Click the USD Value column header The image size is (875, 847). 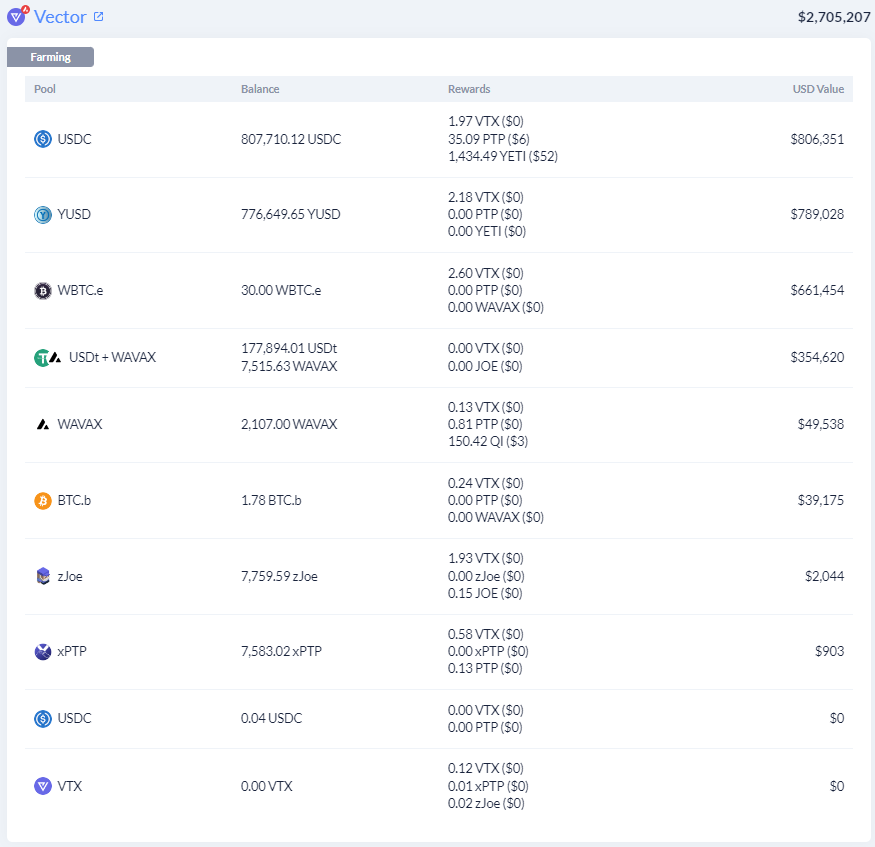point(818,89)
